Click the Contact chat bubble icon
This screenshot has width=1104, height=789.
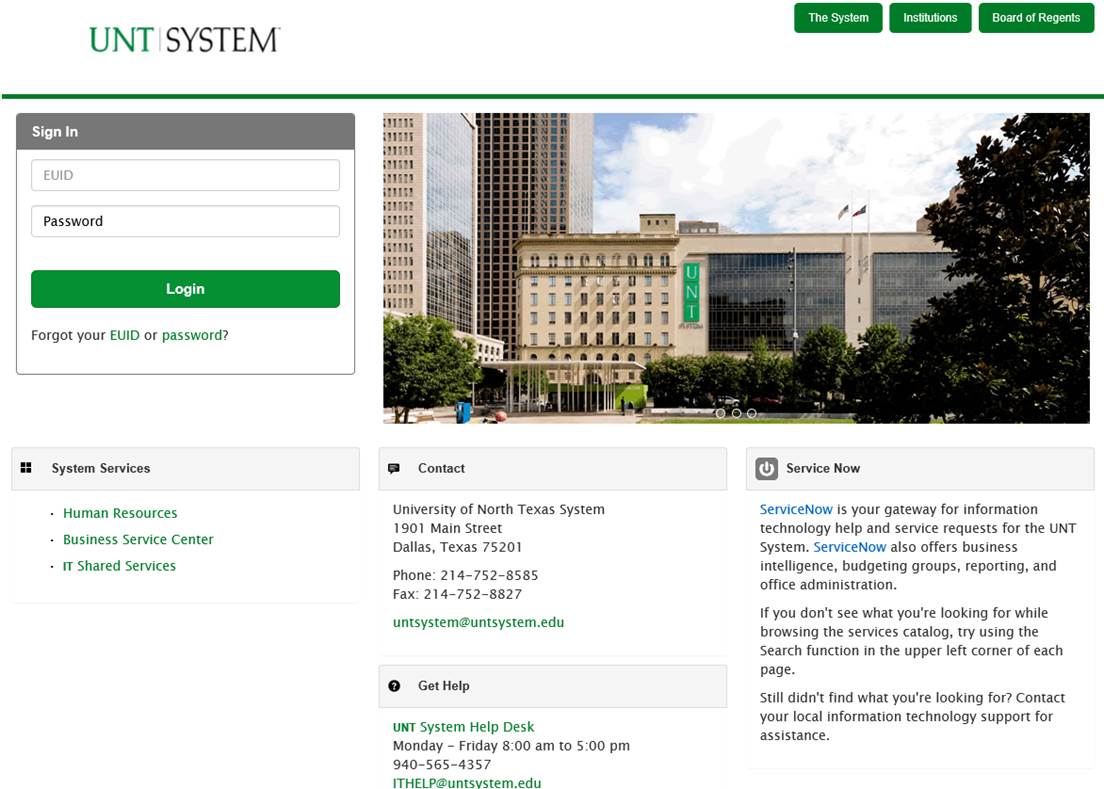tap(394, 468)
